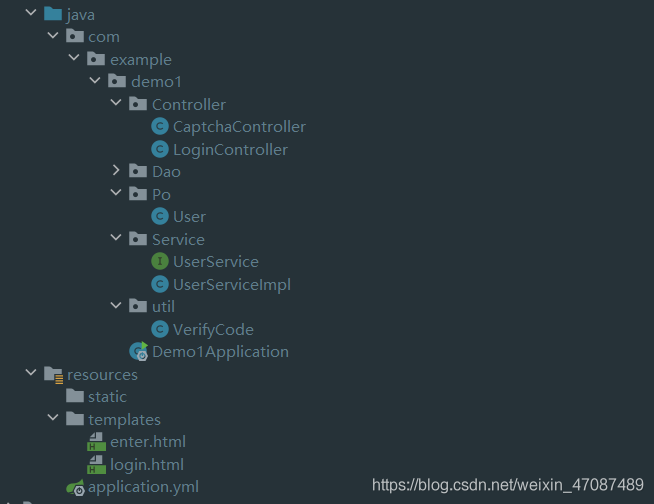Screen dimensions: 654x504
Task: Click the LoginController class icon
Action: [x=159, y=150]
